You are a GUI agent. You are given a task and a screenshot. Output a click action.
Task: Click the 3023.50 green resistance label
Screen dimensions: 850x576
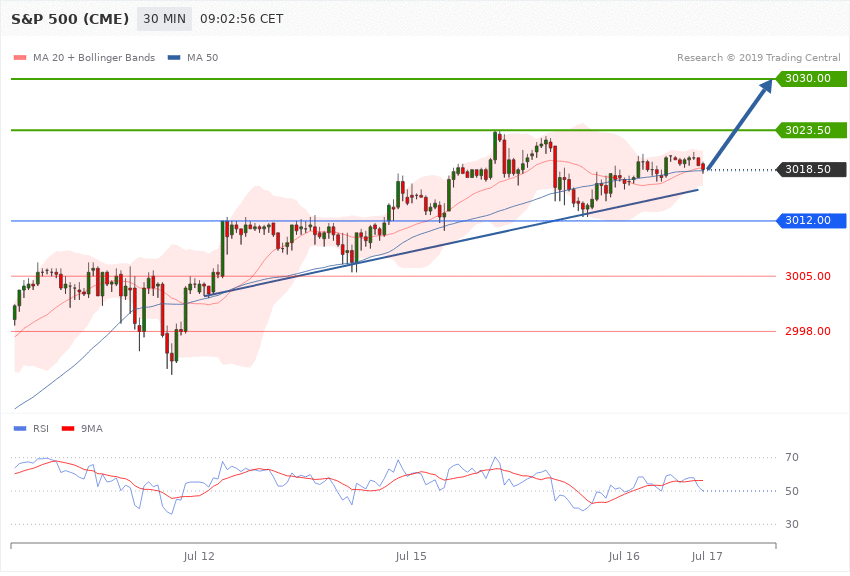click(812, 130)
